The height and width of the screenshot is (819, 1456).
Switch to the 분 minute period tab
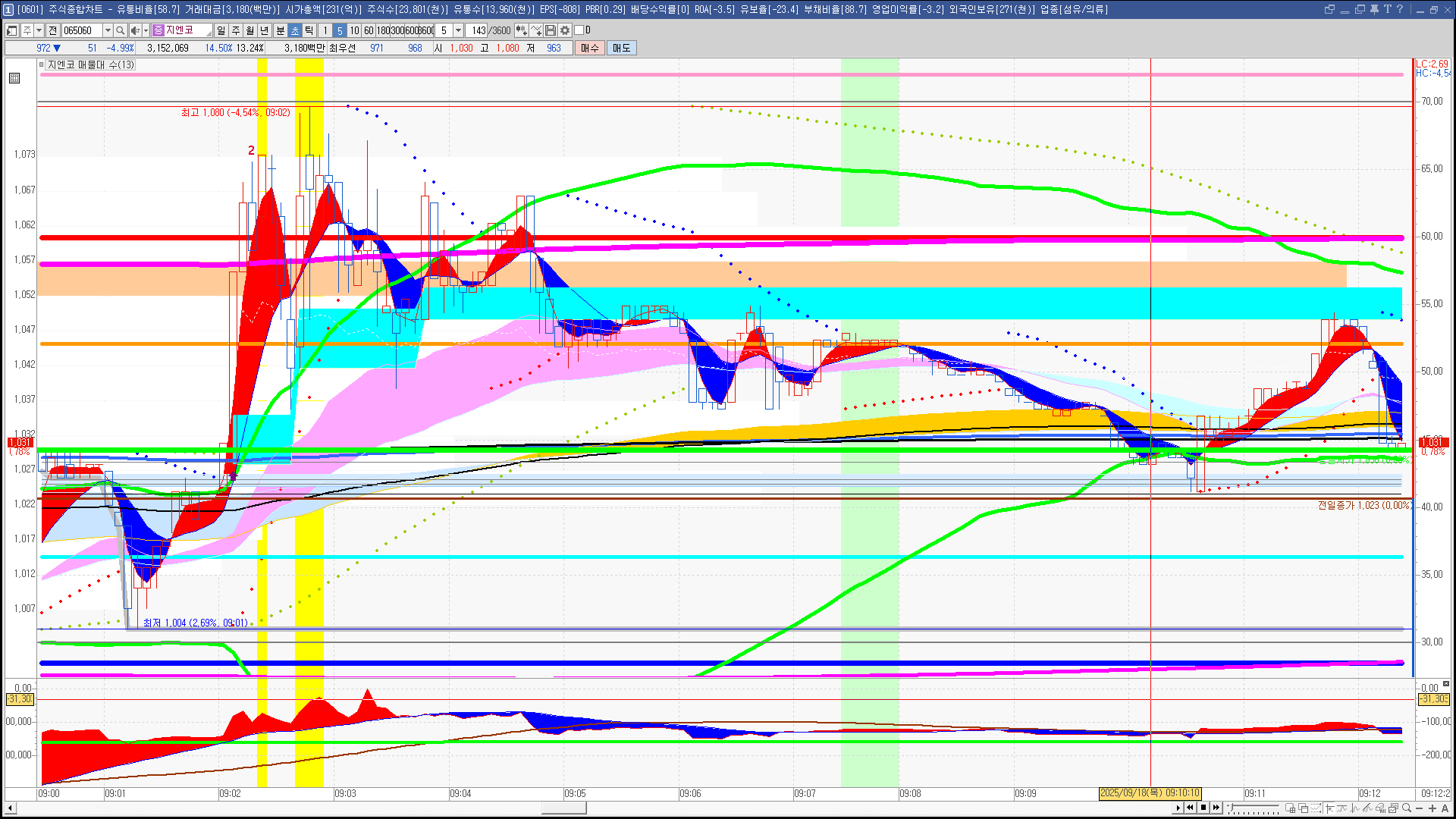tap(280, 30)
